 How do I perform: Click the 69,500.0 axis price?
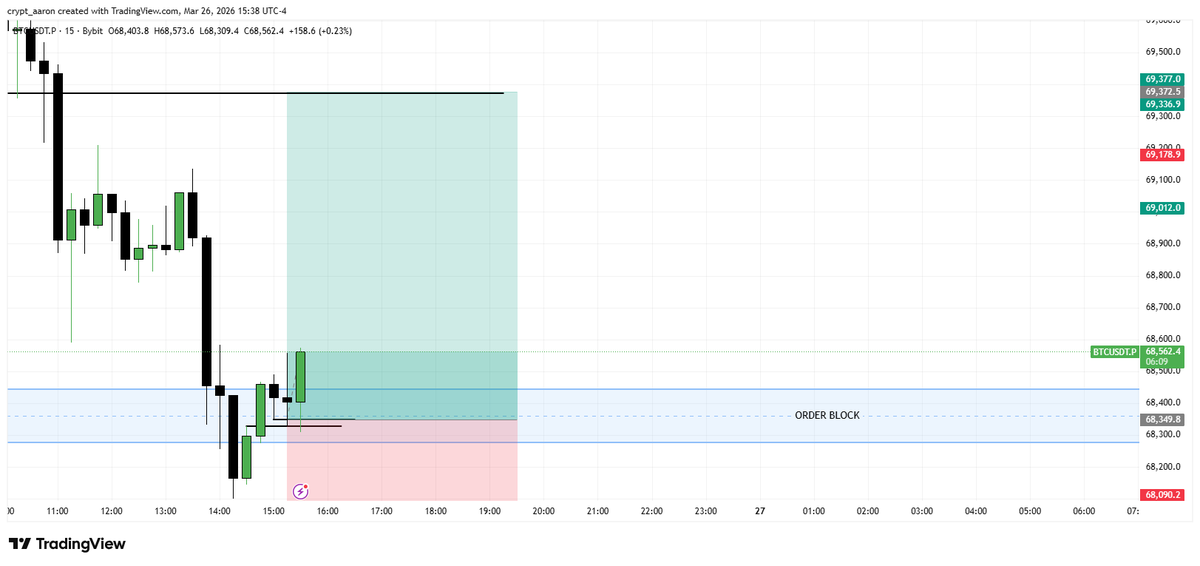click(x=1163, y=52)
